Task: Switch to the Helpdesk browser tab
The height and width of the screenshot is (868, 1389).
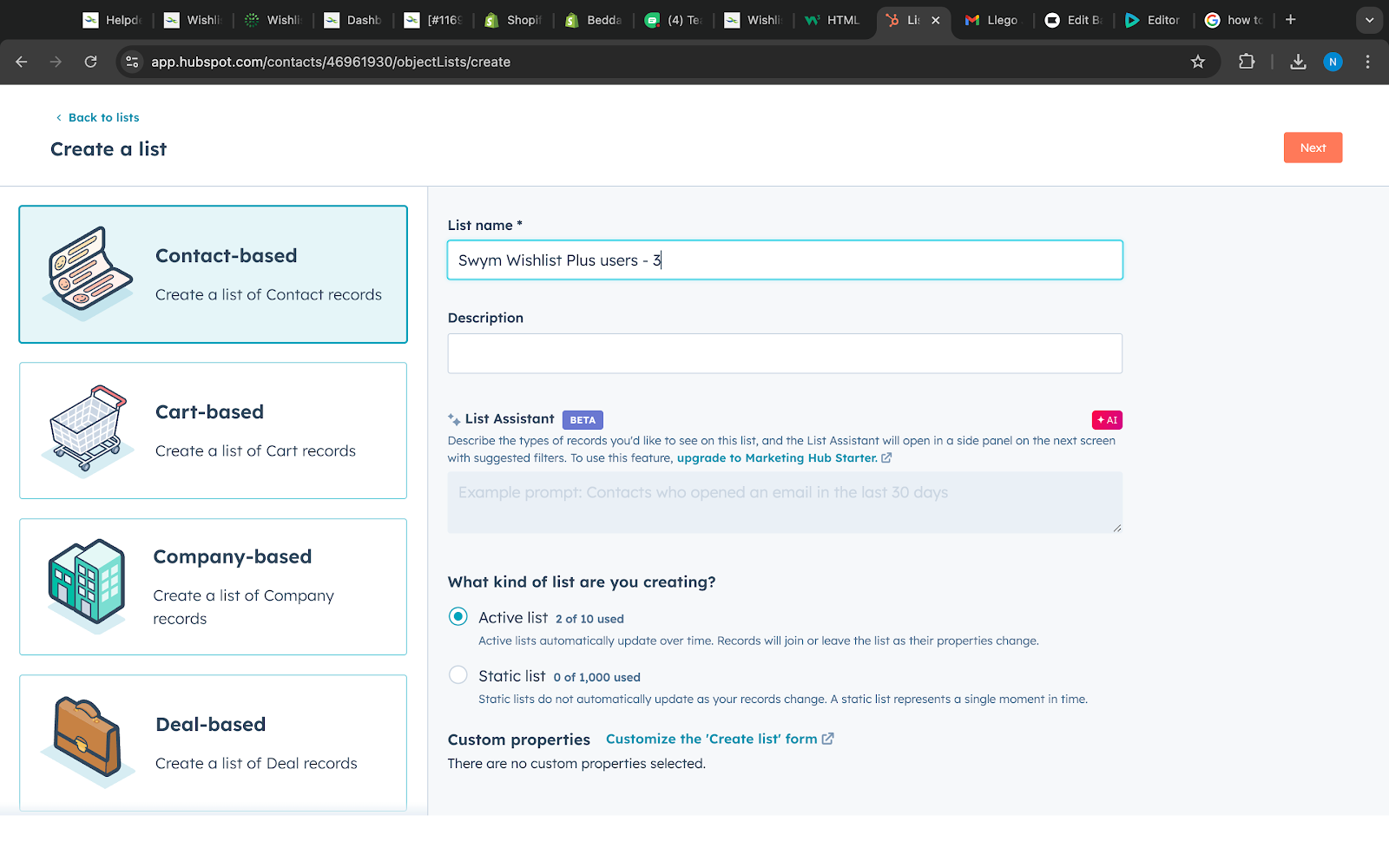Action: [x=112, y=20]
